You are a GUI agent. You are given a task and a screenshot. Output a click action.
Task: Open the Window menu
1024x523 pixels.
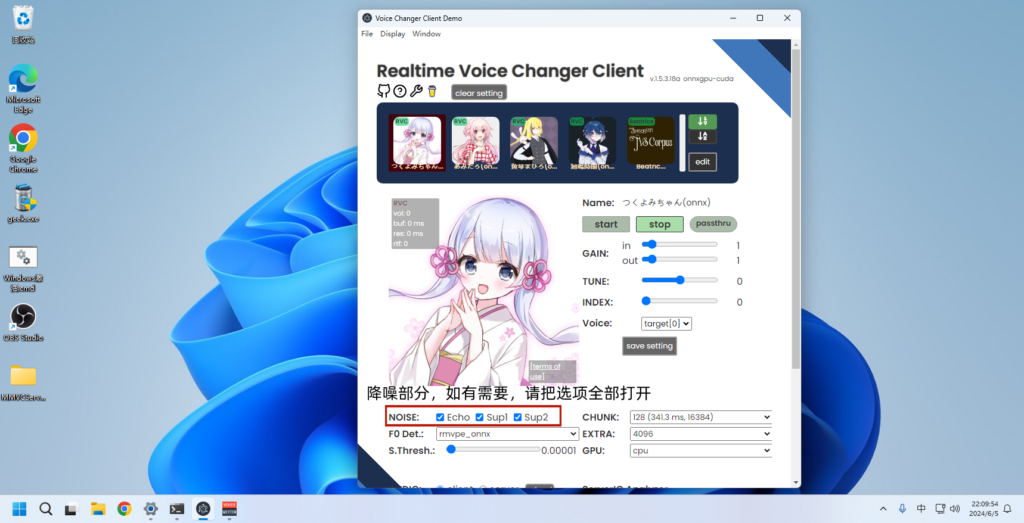[x=426, y=34]
